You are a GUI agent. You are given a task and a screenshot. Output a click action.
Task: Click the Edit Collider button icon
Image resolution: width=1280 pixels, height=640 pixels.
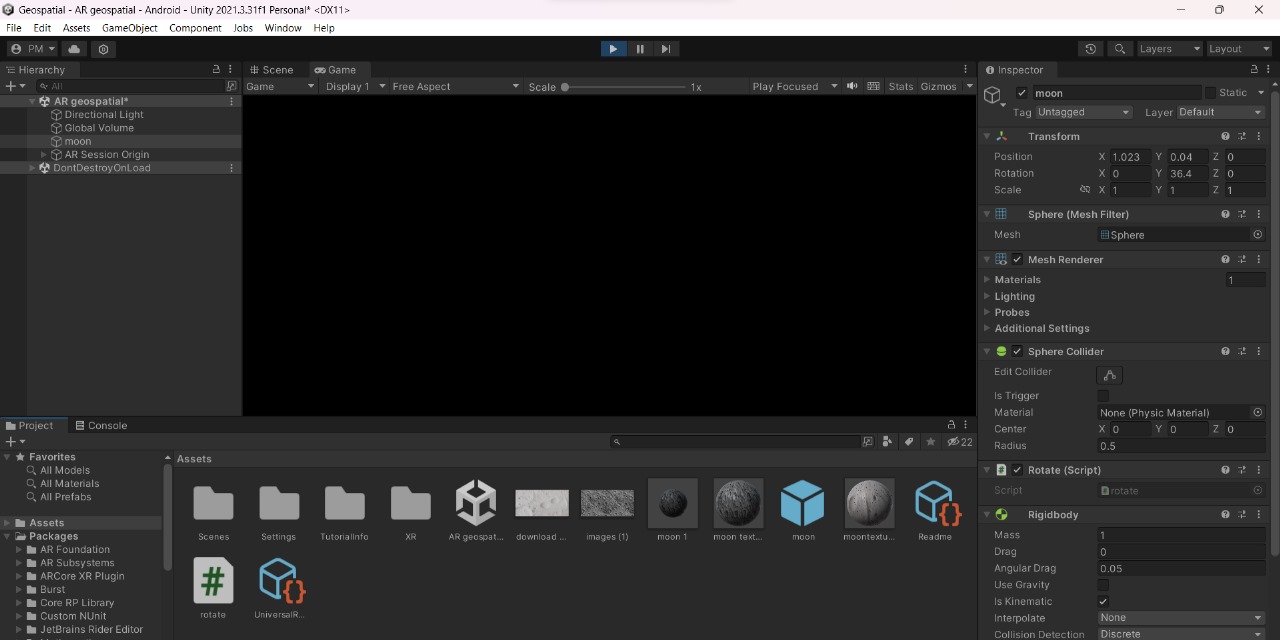click(x=1109, y=375)
